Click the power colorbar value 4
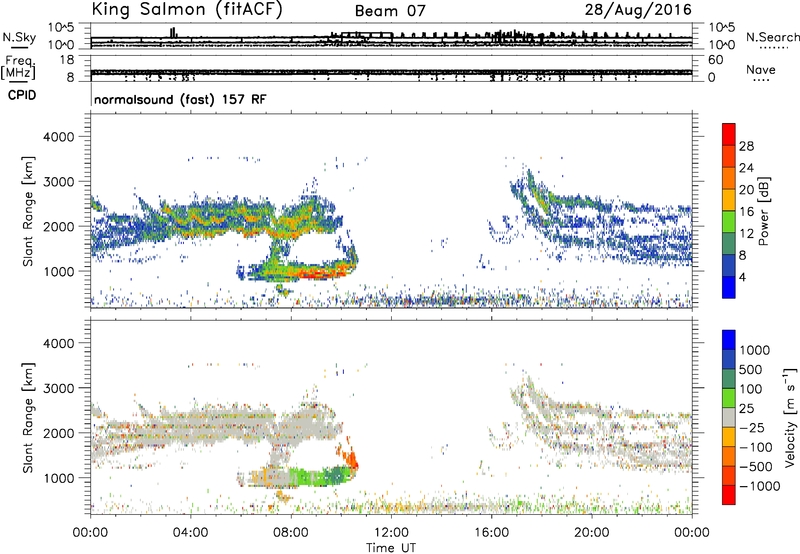This screenshot has height=554, width=800. pyautogui.click(x=742, y=278)
